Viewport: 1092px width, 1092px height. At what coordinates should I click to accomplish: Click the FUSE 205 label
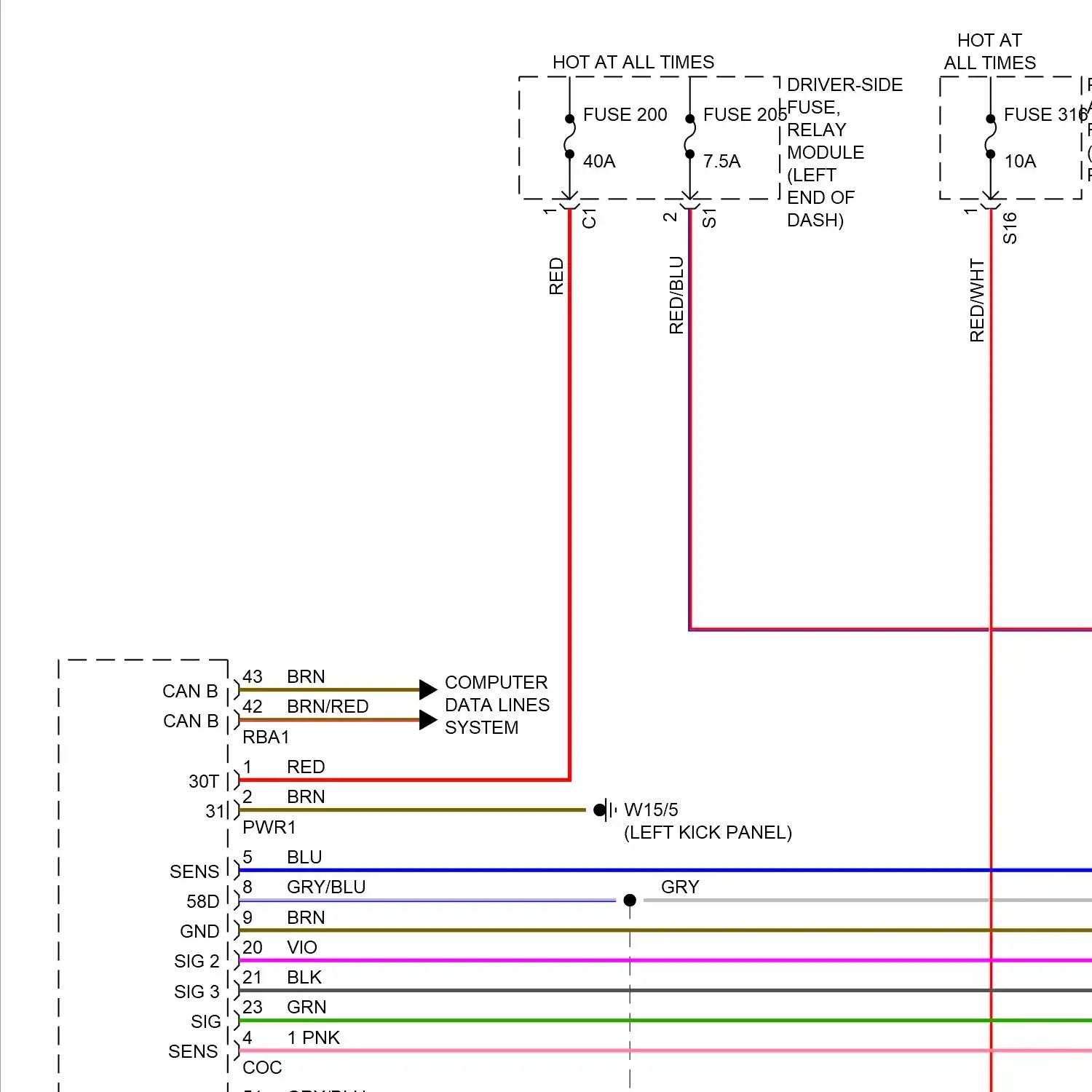click(x=745, y=114)
